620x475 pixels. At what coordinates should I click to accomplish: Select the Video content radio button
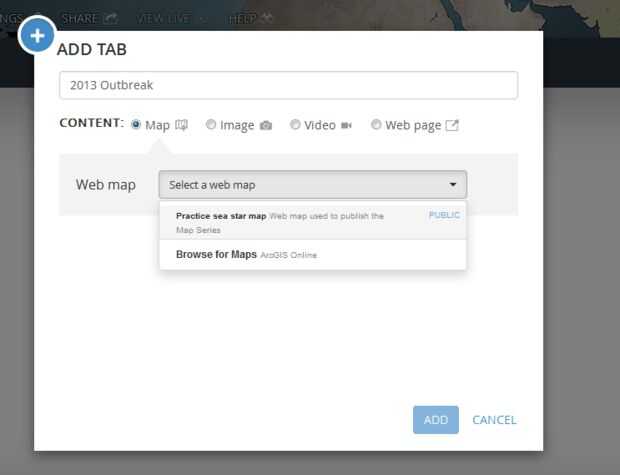click(x=295, y=125)
